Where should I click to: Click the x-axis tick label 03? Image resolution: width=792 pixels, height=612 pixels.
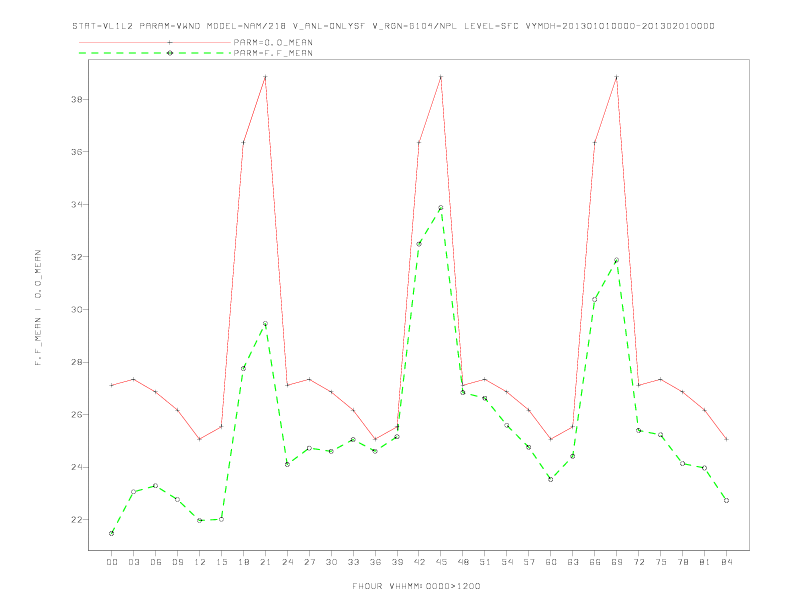pos(133,562)
